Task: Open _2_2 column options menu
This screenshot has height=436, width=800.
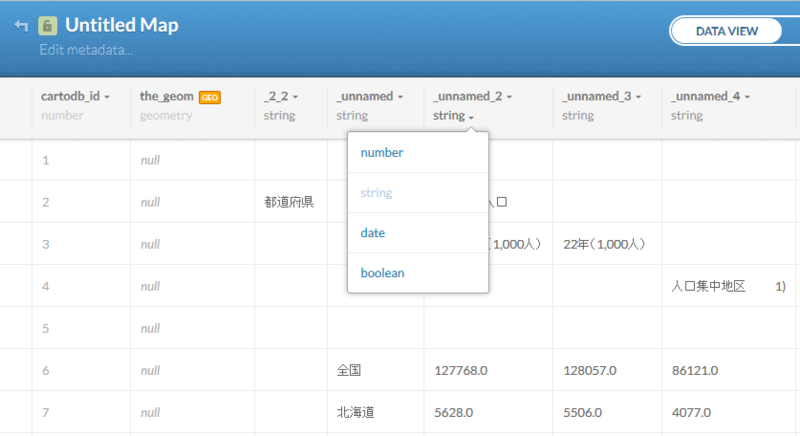Action: click(295, 97)
